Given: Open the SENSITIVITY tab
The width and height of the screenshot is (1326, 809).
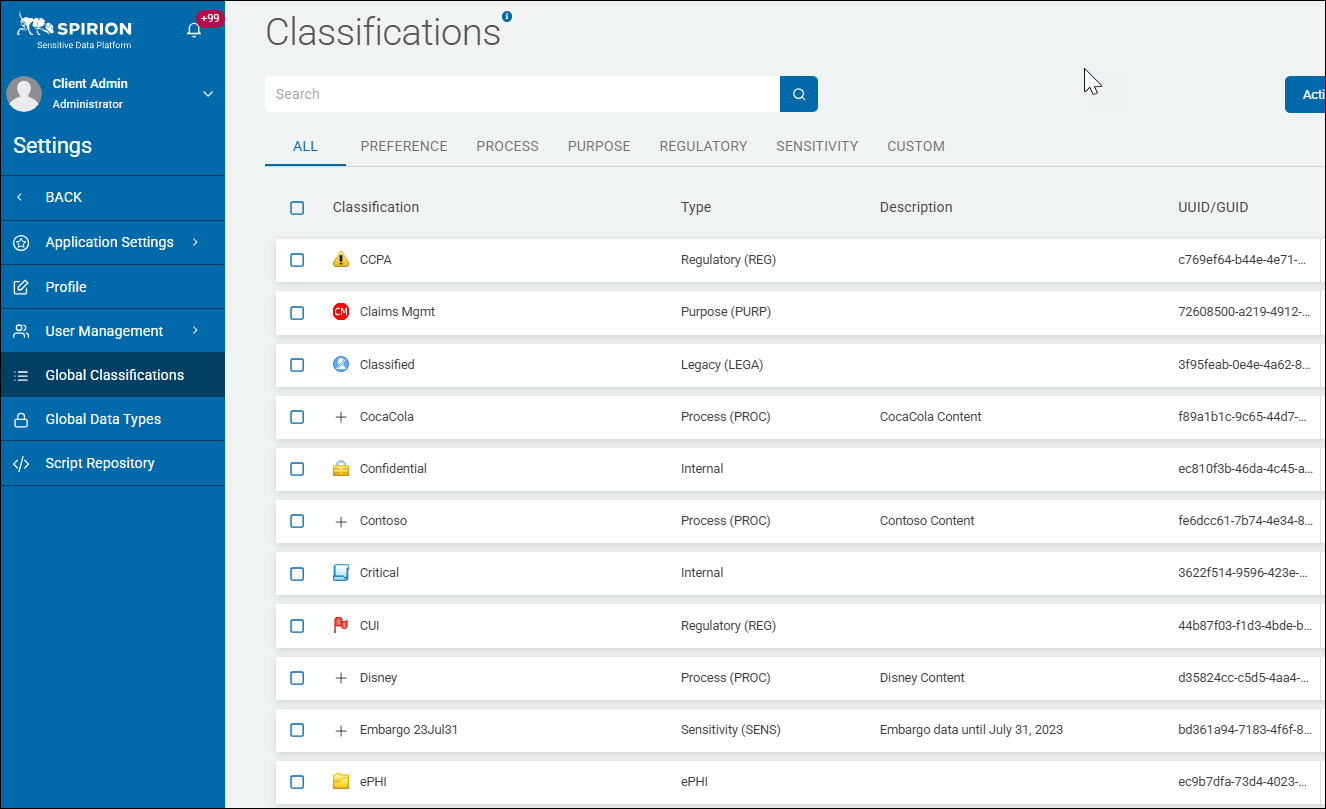Looking at the screenshot, I should point(817,146).
